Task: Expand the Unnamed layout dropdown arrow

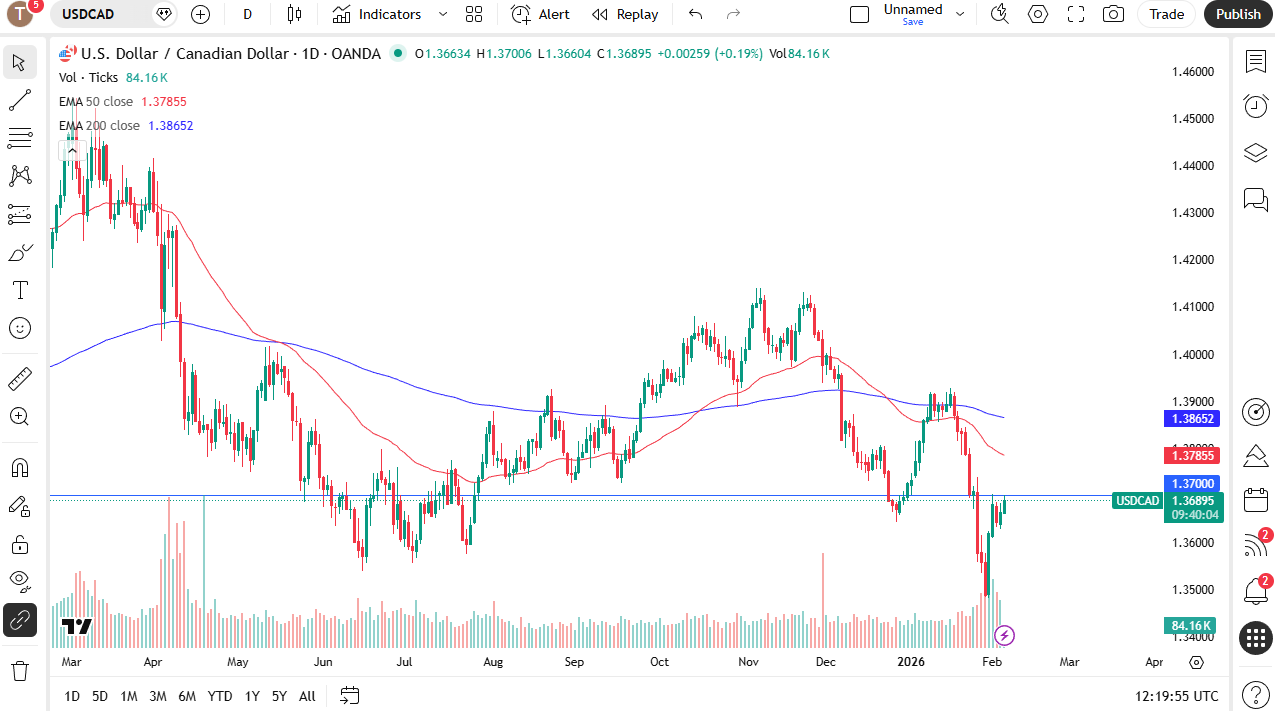Action: (x=960, y=14)
